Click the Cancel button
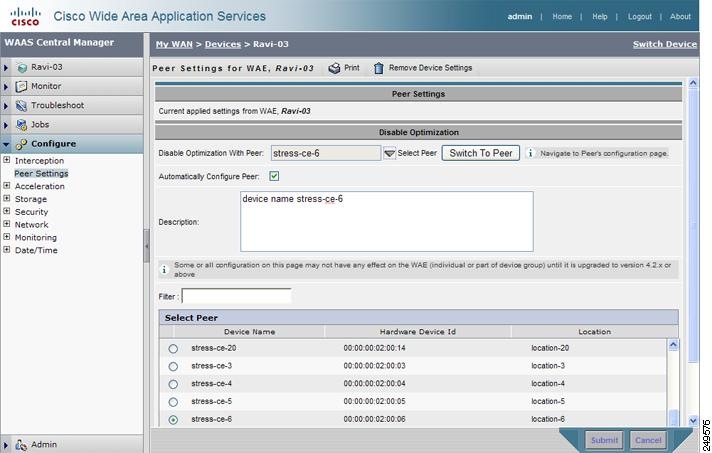This screenshot has height=453, width=712. point(648,440)
